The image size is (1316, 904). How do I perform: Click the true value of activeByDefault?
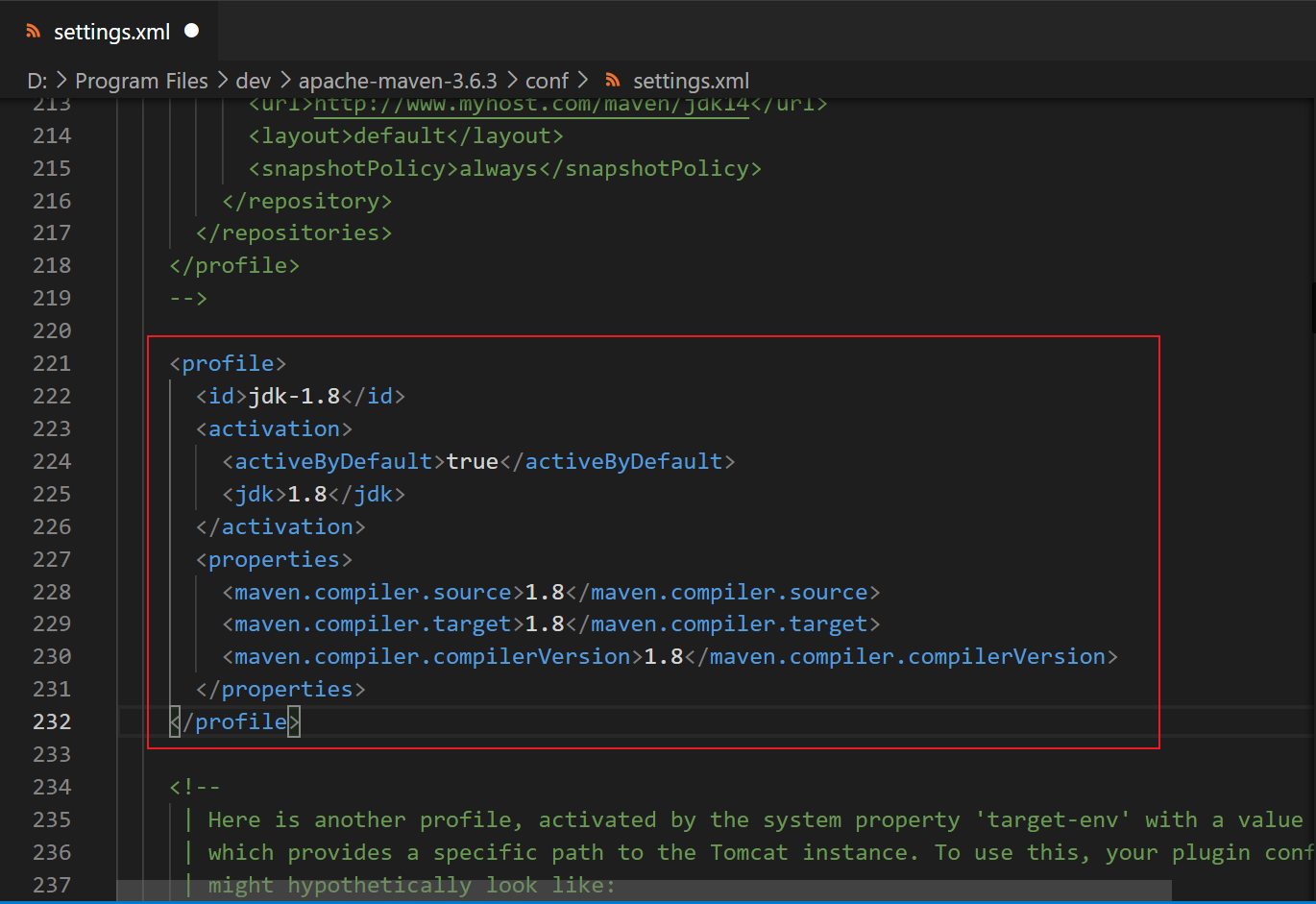click(x=472, y=461)
